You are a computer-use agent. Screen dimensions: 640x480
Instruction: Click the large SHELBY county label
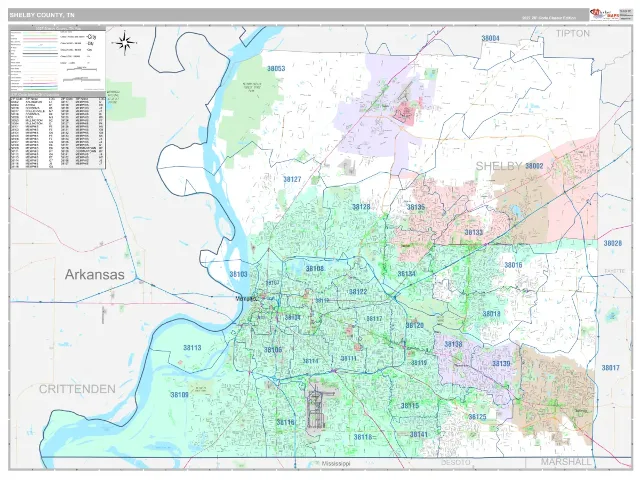499,166
